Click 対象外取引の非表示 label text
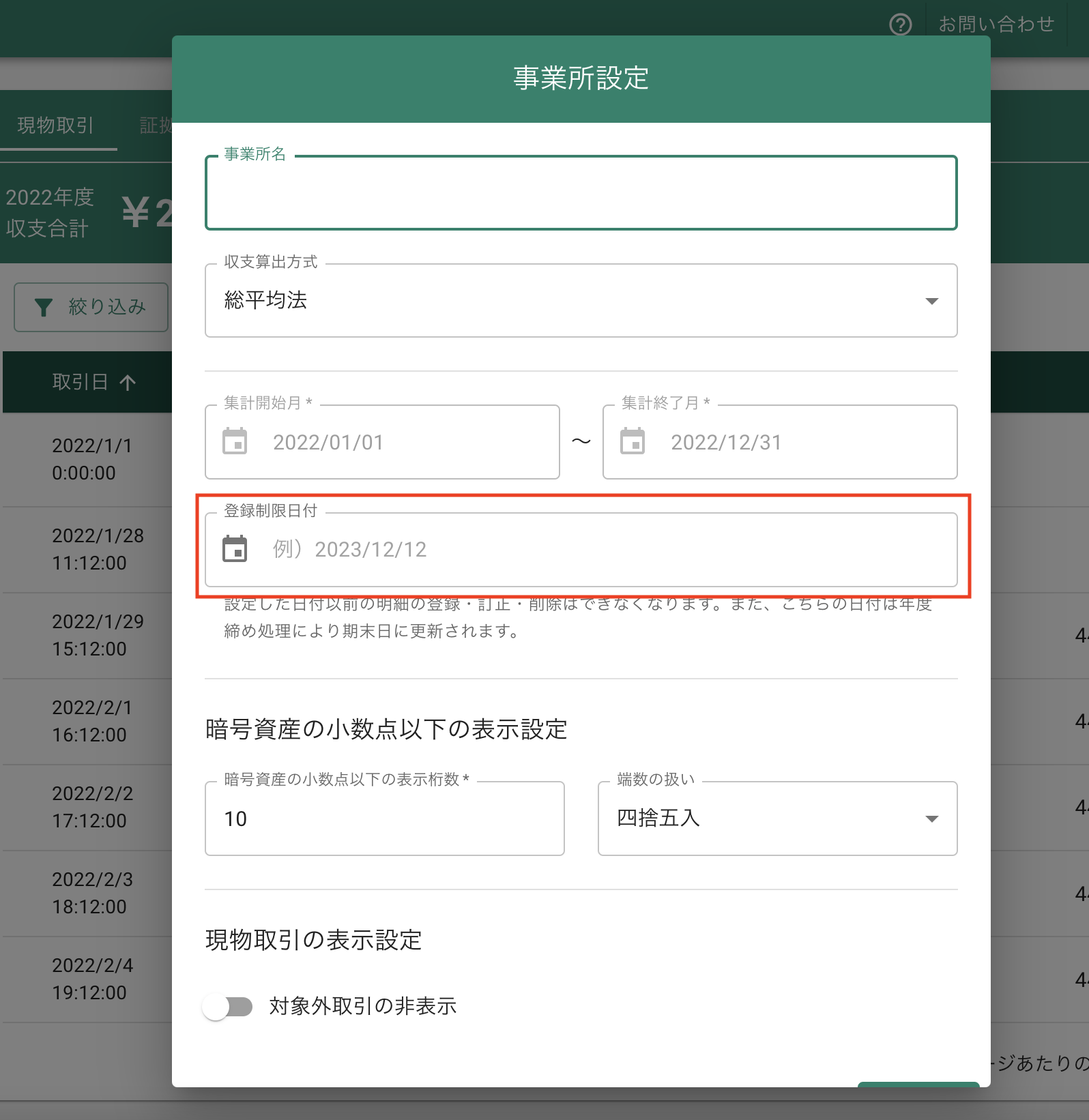The image size is (1089, 1120). 363,1006
